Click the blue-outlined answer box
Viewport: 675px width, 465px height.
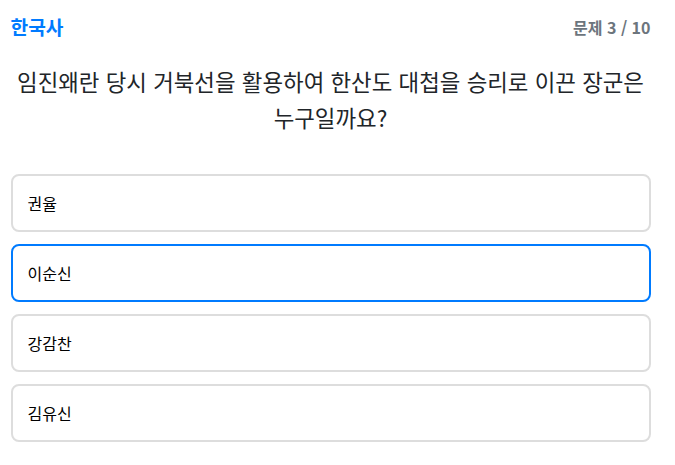(x=330, y=273)
